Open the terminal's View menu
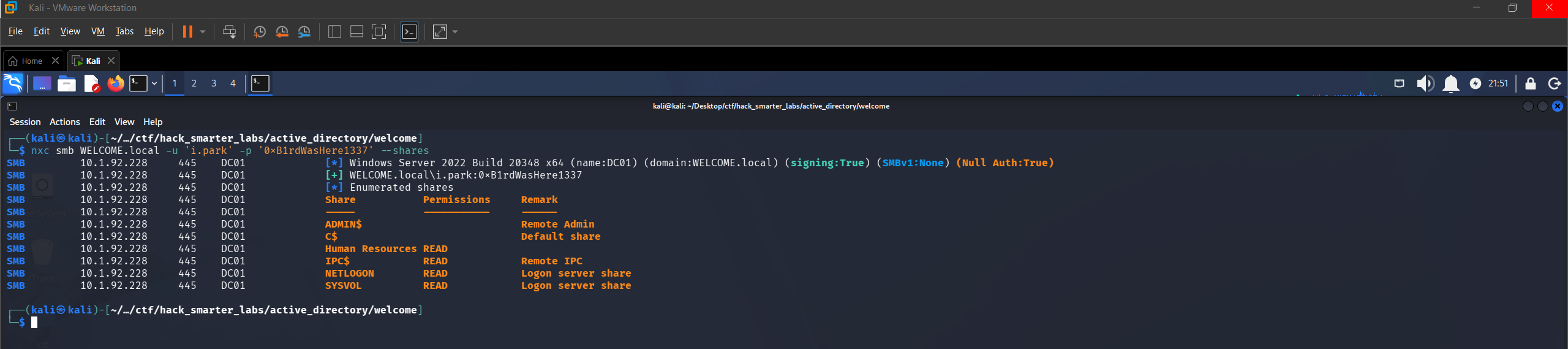Image resolution: width=1568 pixels, height=349 pixels. click(124, 122)
